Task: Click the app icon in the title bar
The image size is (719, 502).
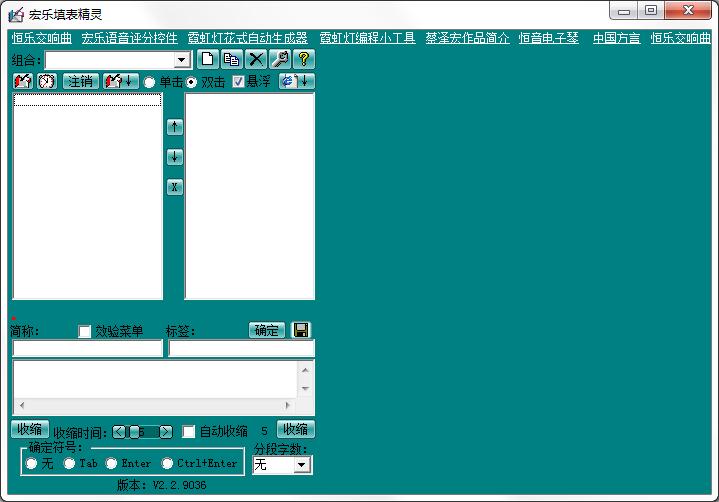Action: tap(16, 15)
